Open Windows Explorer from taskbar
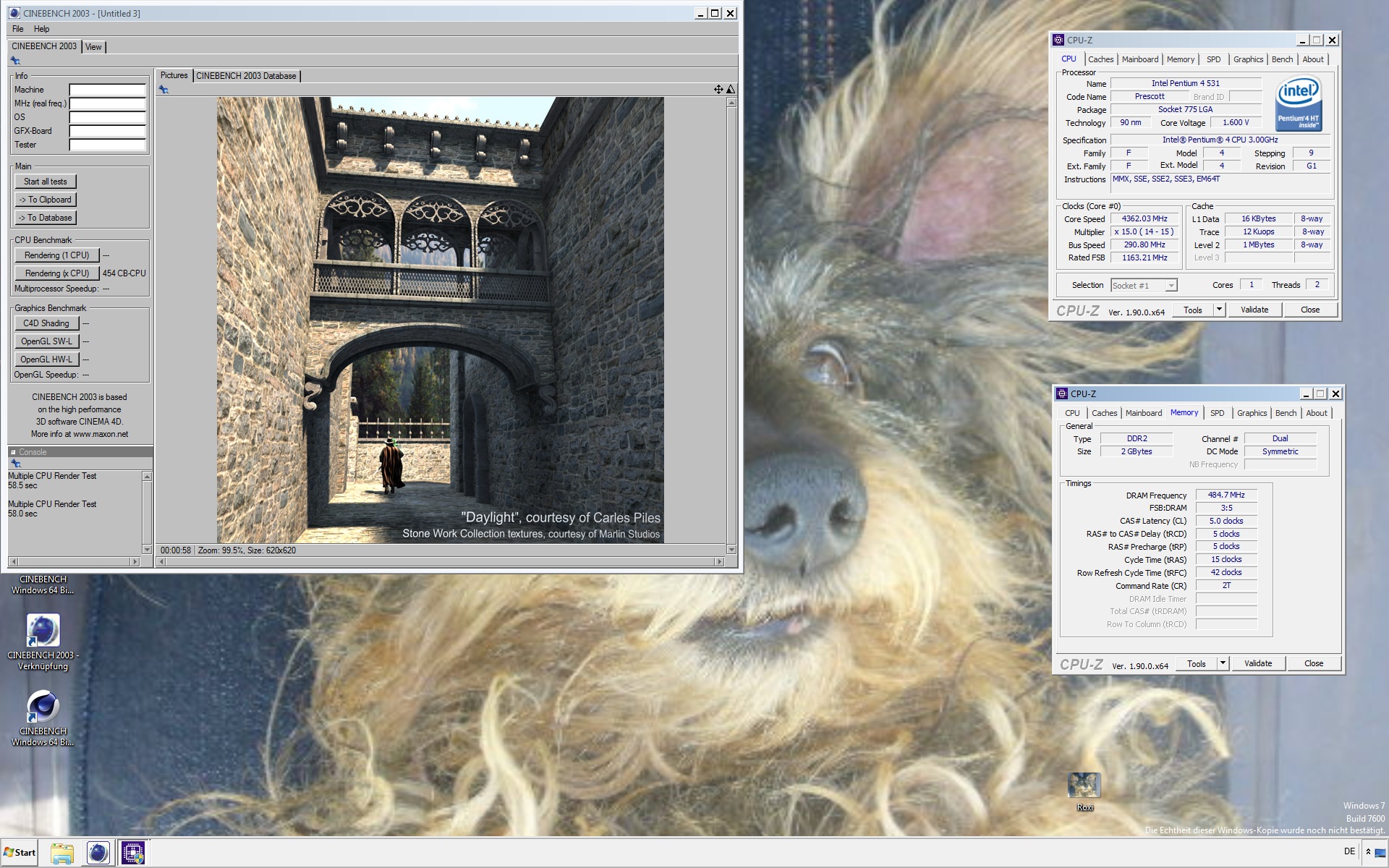Image resolution: width=1389 pixels, height=868 pixels. [x=62, y=854]
